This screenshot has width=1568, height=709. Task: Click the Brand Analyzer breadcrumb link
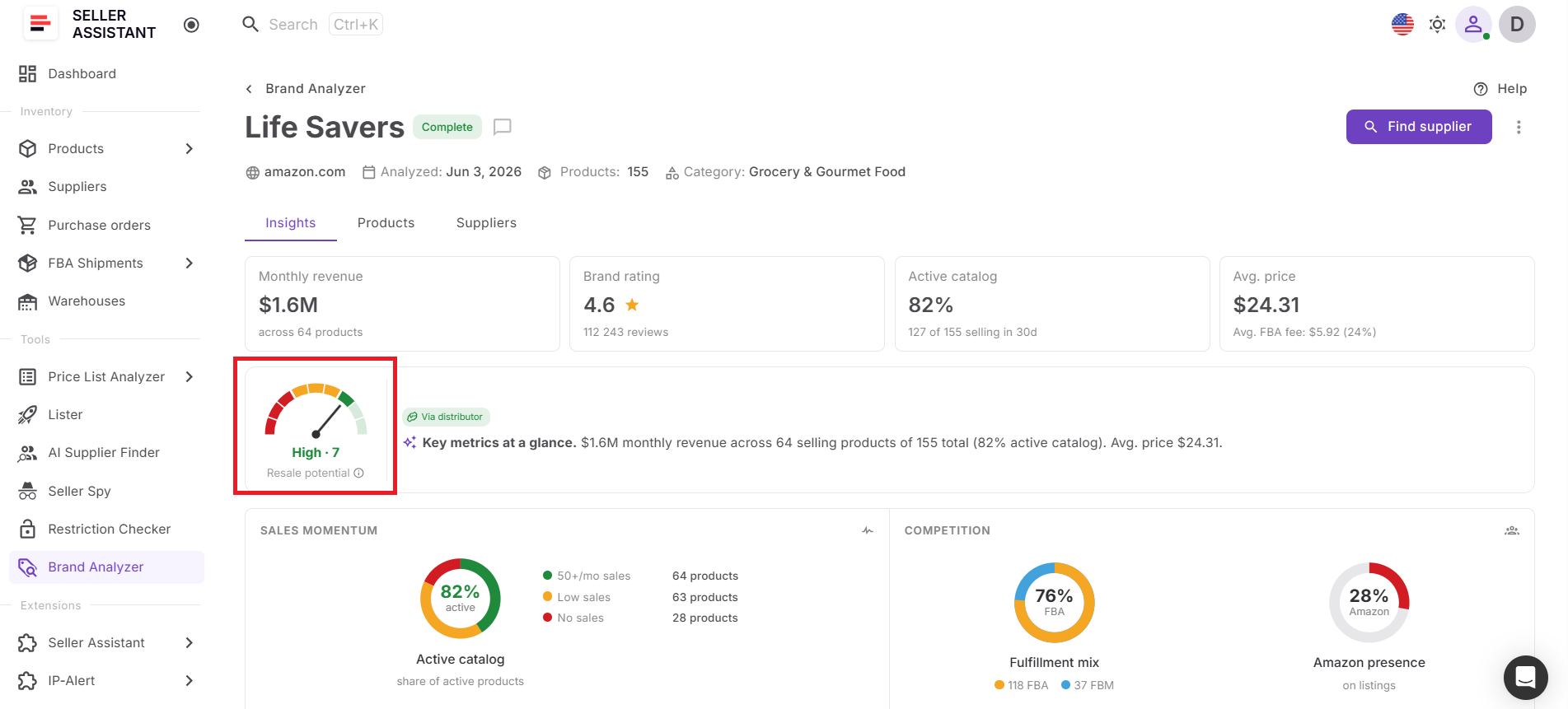pyautogui.click(x=316, y=89)
